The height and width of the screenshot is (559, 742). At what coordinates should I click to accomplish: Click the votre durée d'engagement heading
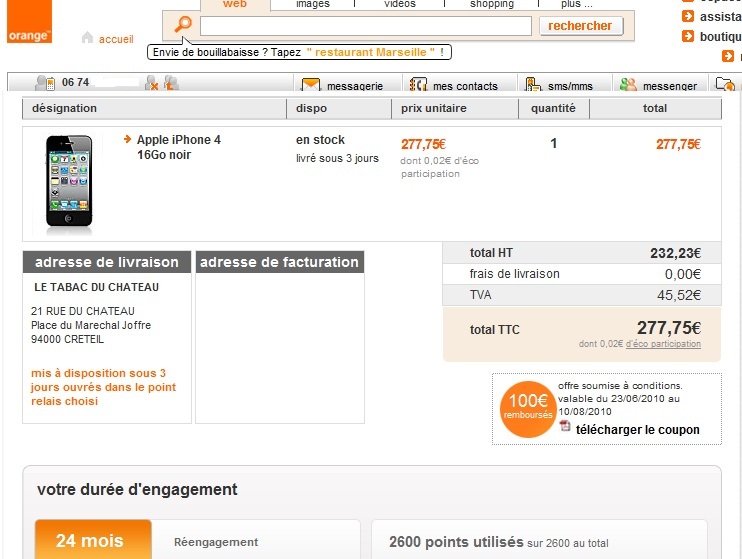coord(137,489)
